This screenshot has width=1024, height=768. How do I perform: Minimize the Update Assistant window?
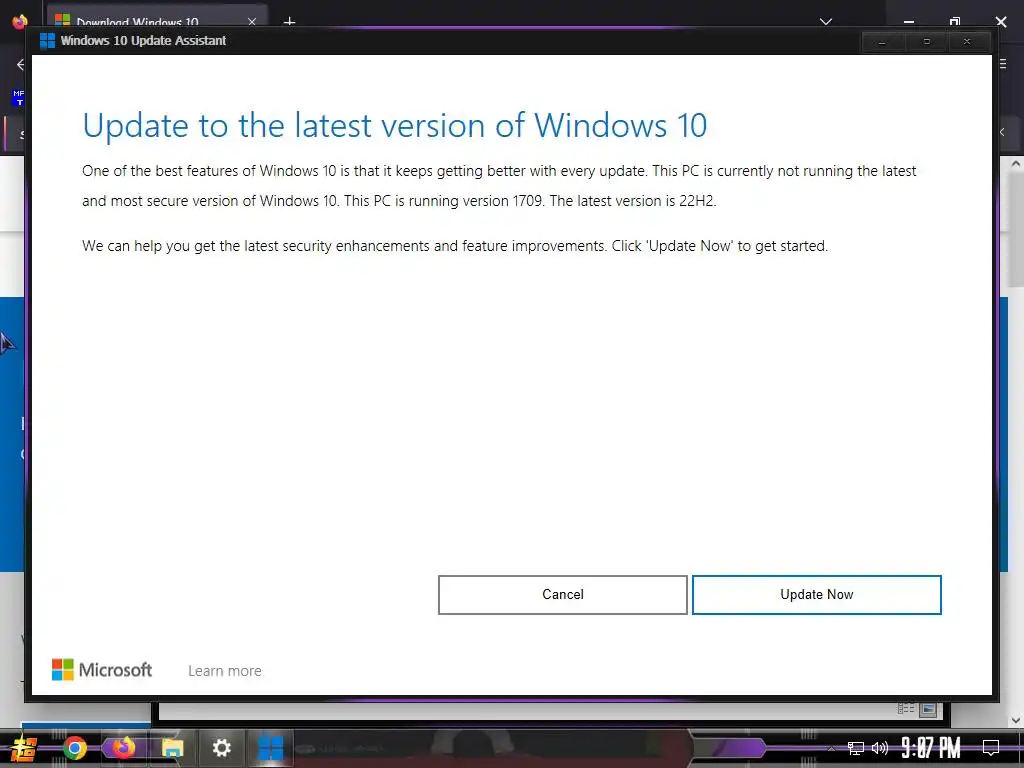click(x=882, y=42)
